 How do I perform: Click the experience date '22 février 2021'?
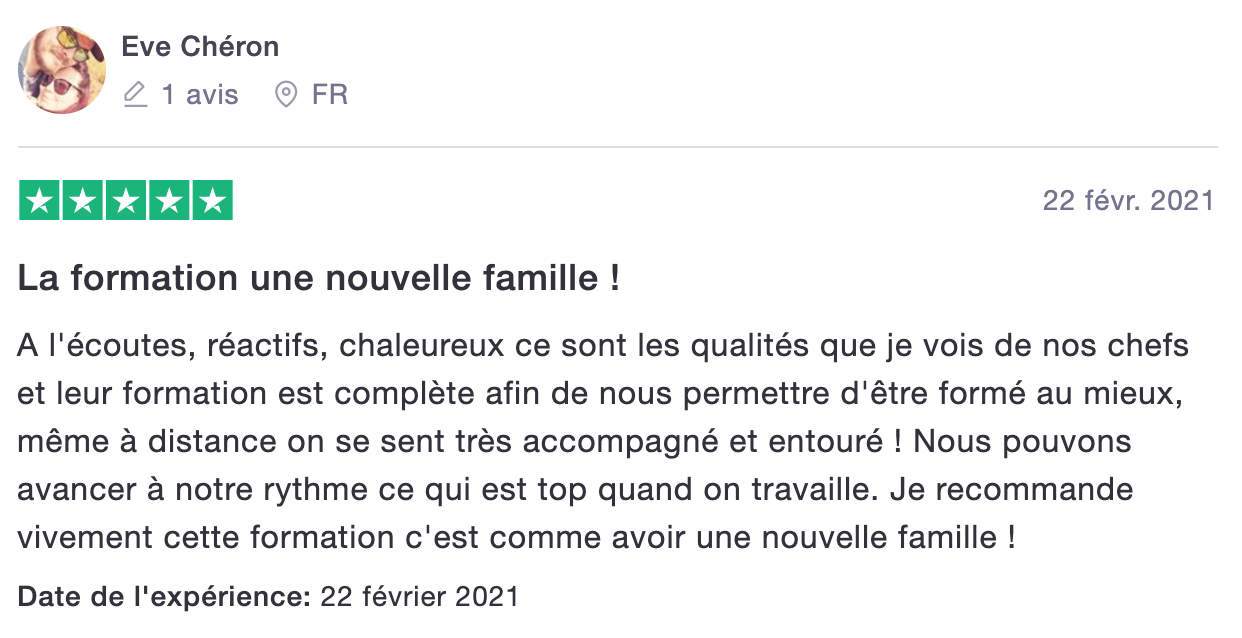click(x=419, y=598)
